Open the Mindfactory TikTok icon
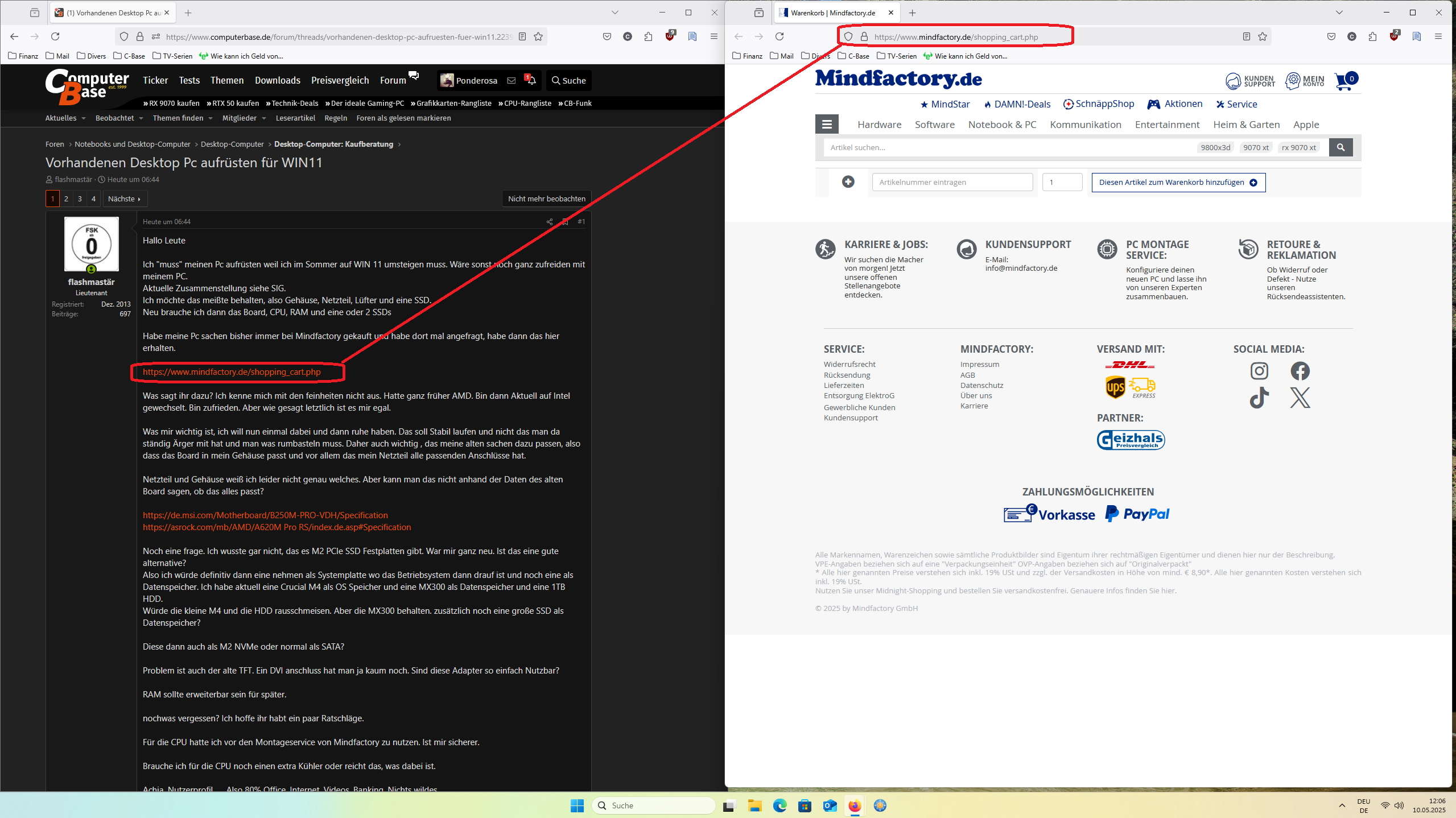1456x818 pixels. point(1259,398)
